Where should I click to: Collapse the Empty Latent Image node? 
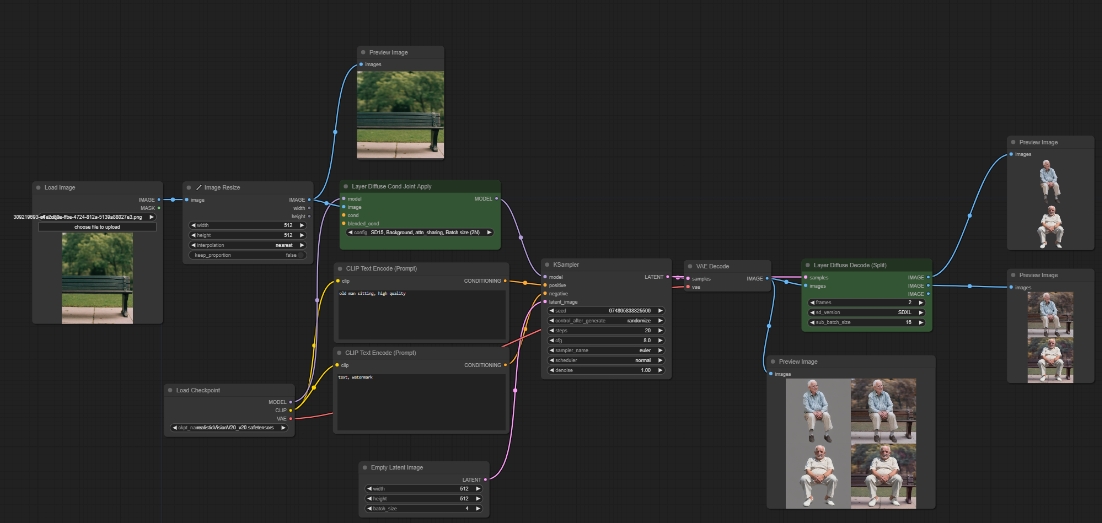(364, 467)
